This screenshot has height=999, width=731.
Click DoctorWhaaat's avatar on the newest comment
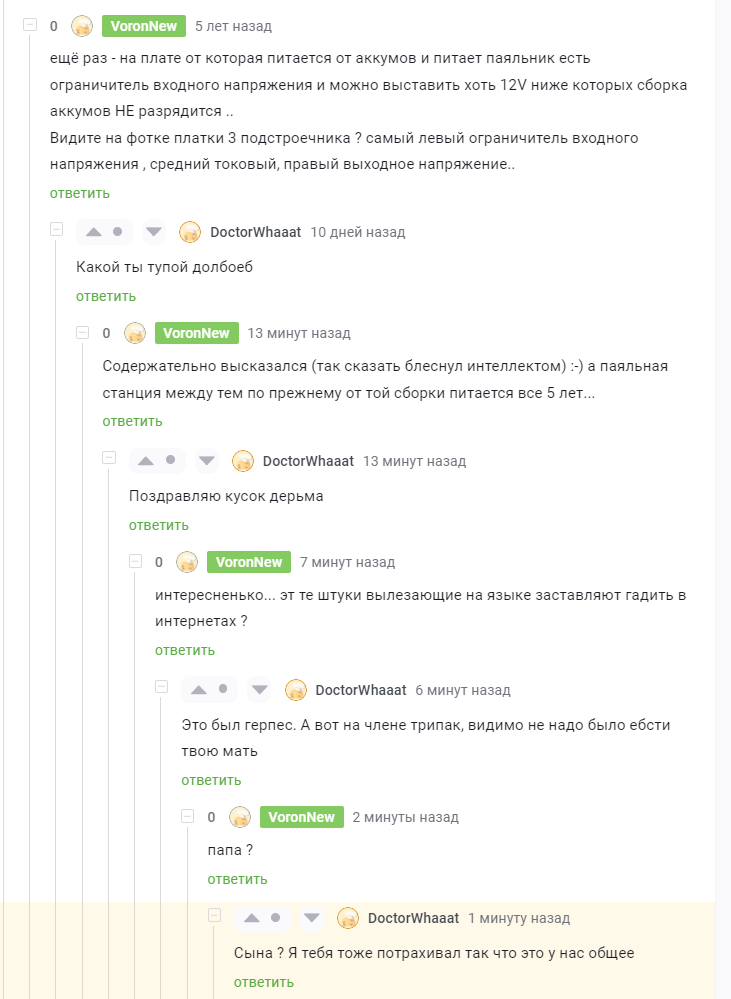point(348,918)
